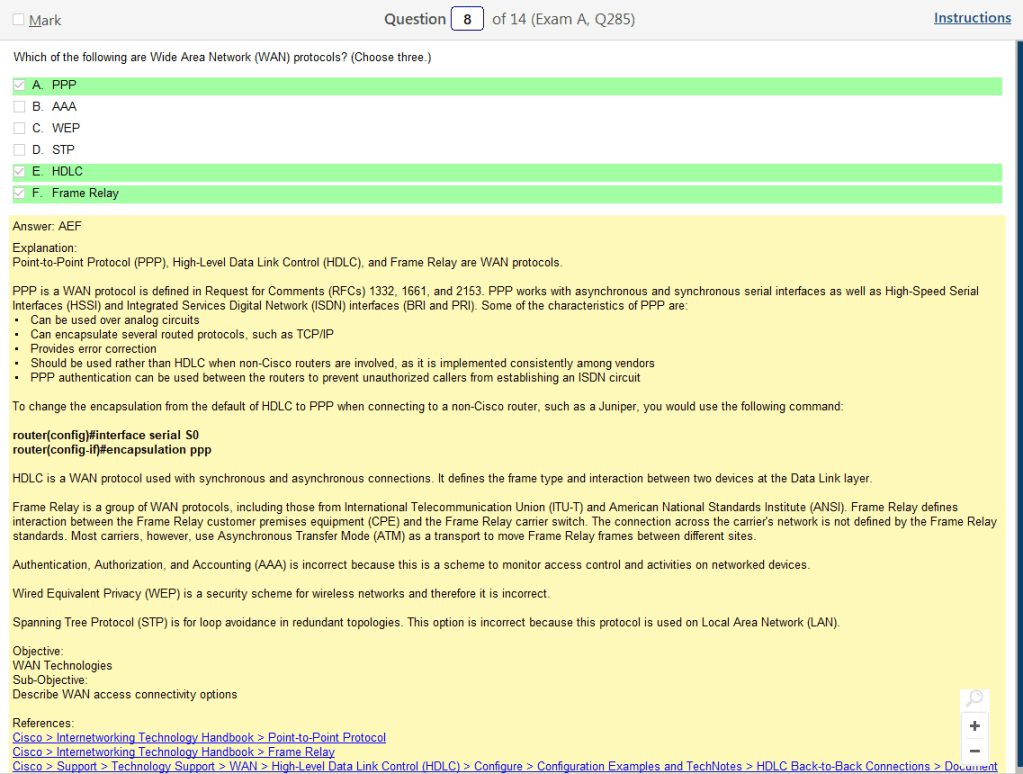Click the PPP answer option text
The image size is (1023, 774).
pos(64,86)
